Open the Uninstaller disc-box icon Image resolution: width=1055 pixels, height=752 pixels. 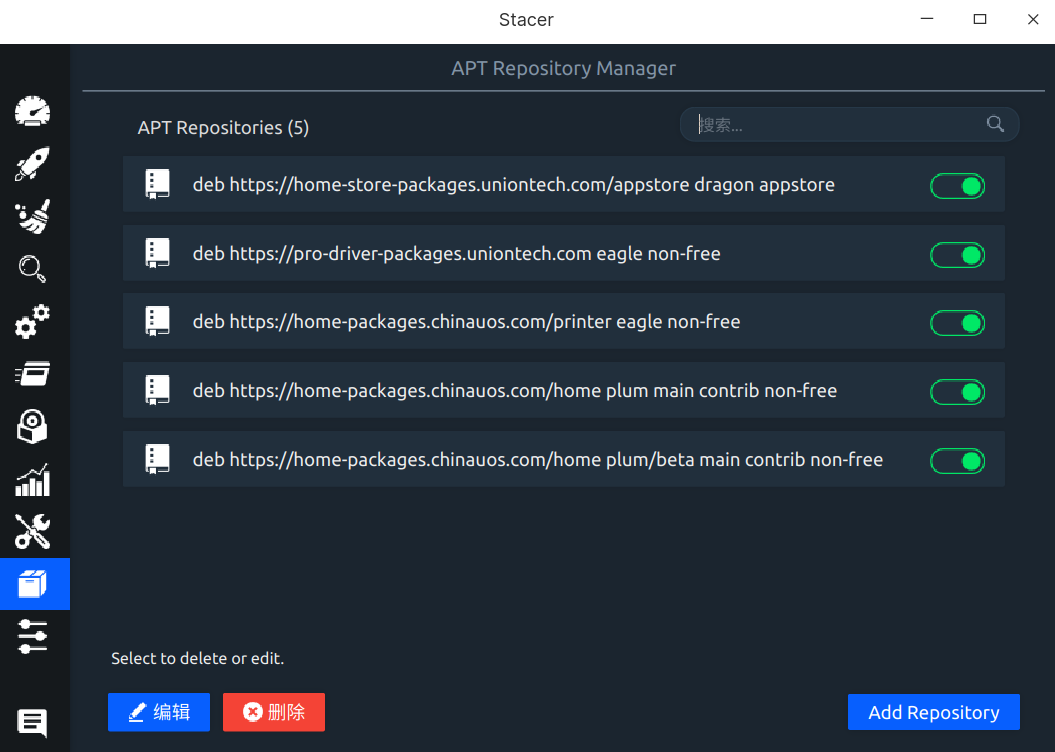(32, 427)
